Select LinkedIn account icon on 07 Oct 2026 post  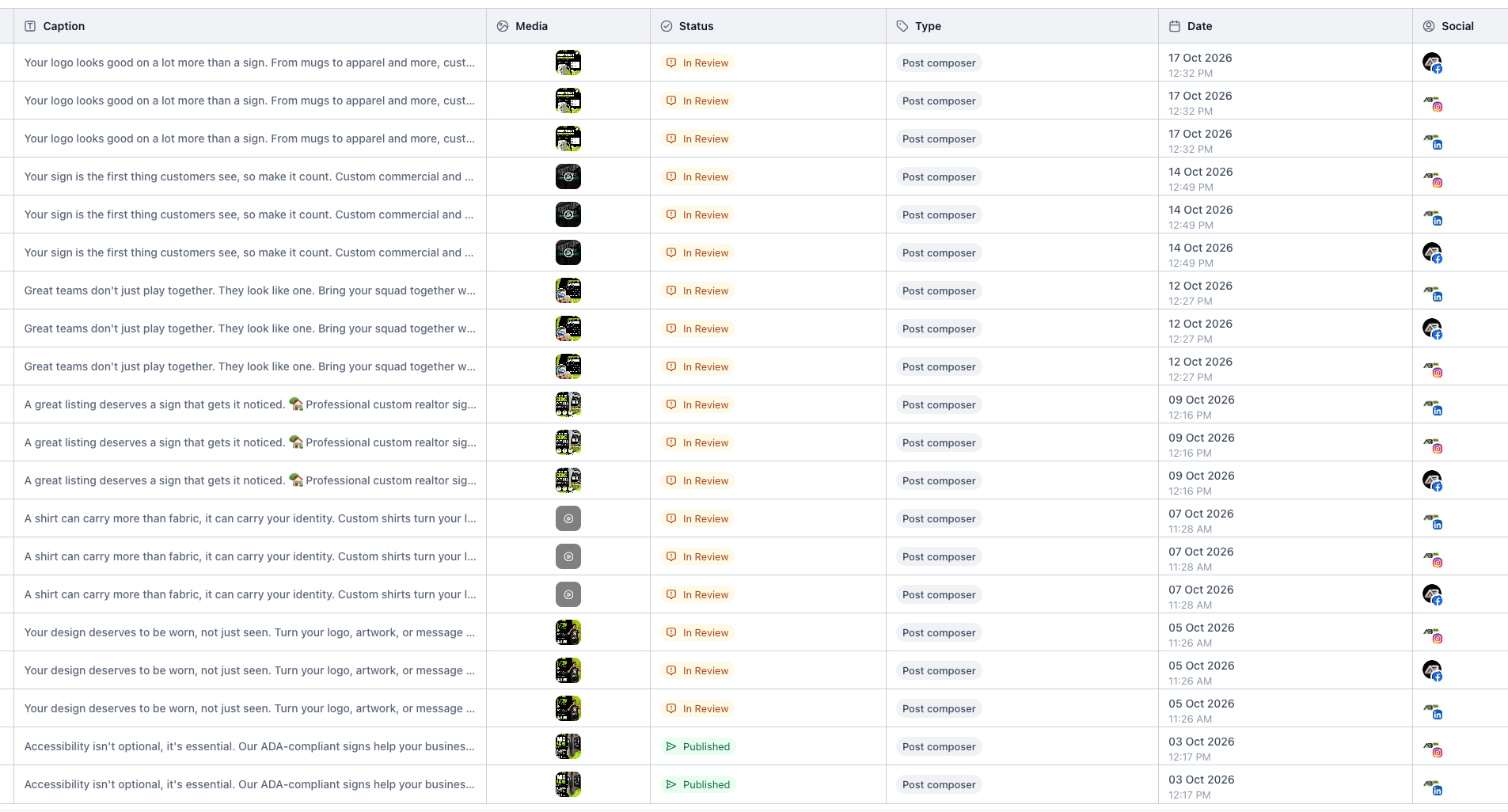pos(1432,521)
